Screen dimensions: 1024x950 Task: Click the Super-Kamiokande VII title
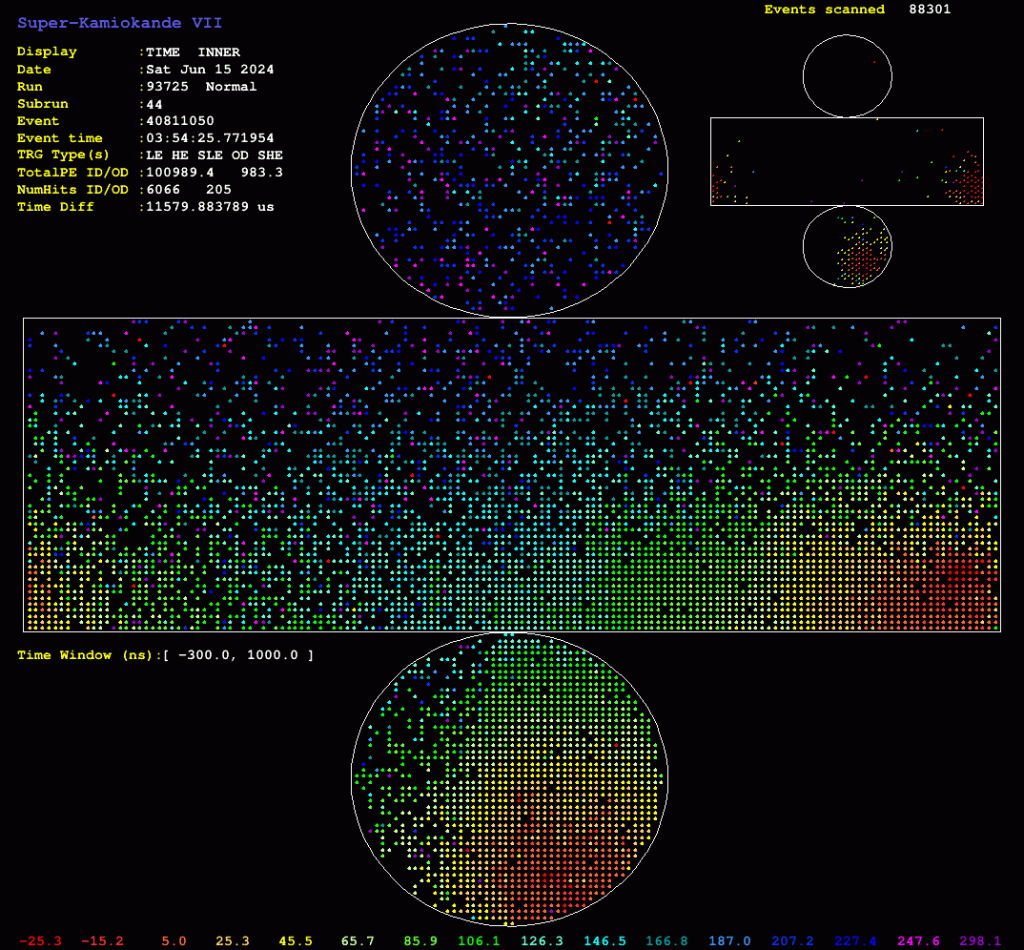(120, 23)
